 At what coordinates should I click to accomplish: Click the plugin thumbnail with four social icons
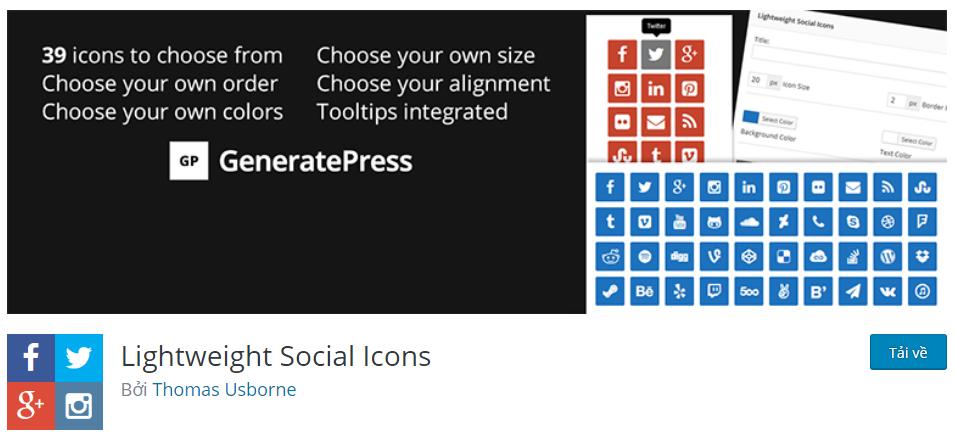[55, 382]
